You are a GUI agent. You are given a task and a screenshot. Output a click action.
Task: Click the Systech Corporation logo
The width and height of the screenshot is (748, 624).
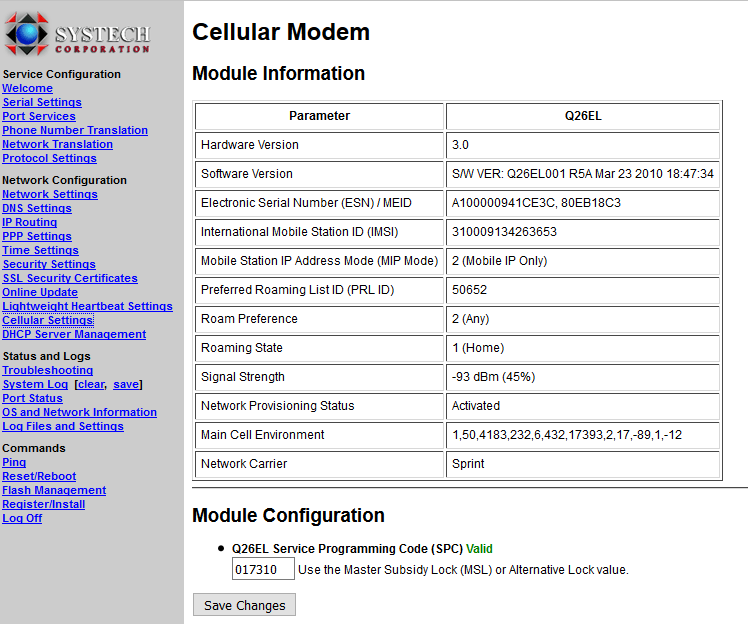77,33
